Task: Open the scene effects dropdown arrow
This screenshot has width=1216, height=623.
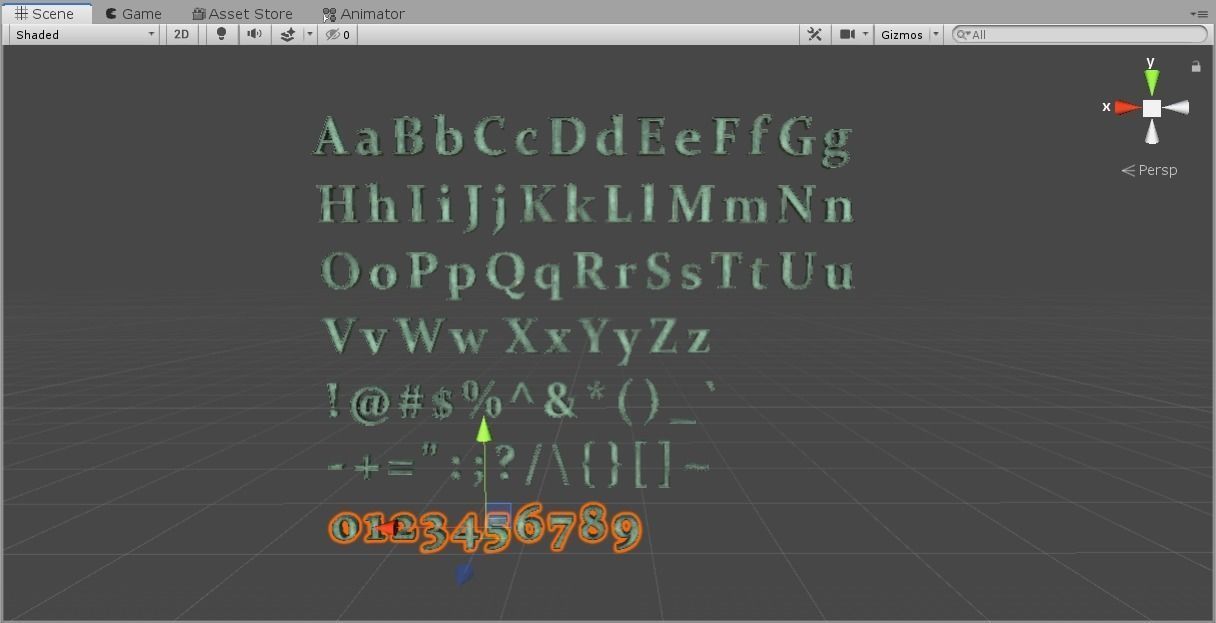Action: tap(309, 34)
